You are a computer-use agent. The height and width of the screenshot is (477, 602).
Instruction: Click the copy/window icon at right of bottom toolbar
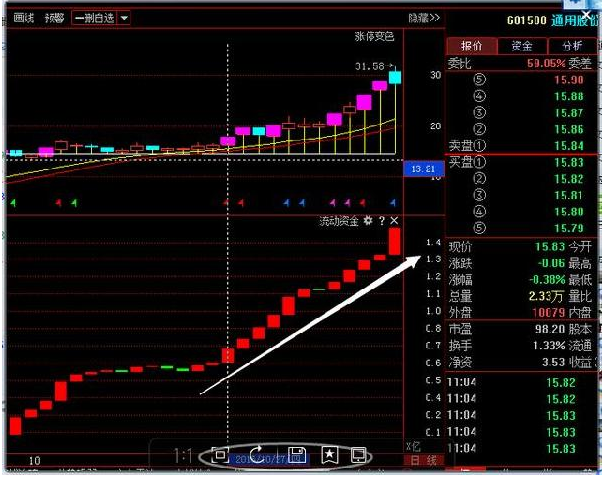tap(359, 455)
